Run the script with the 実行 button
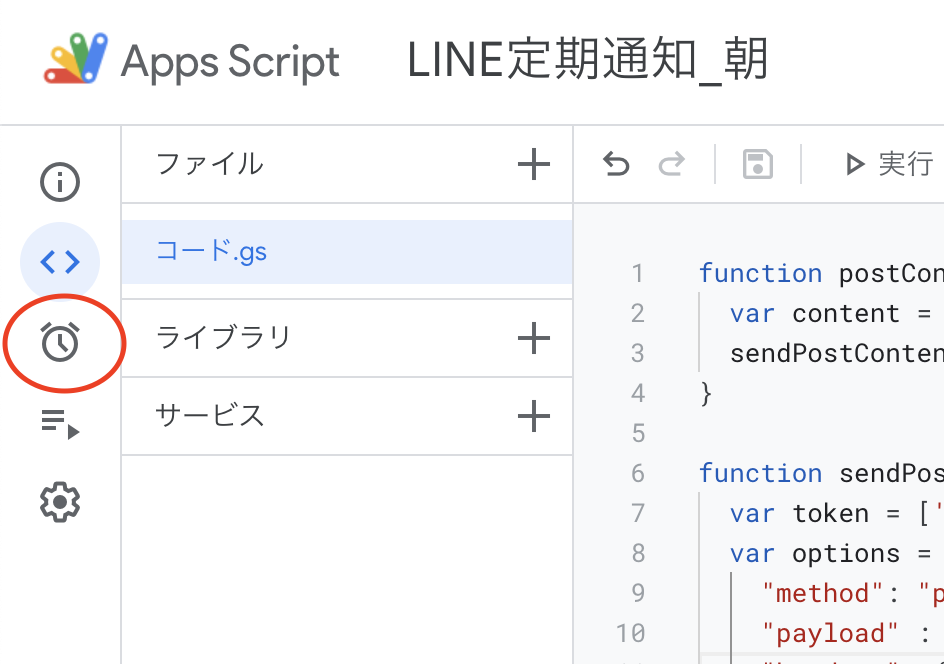 (895, 163)
